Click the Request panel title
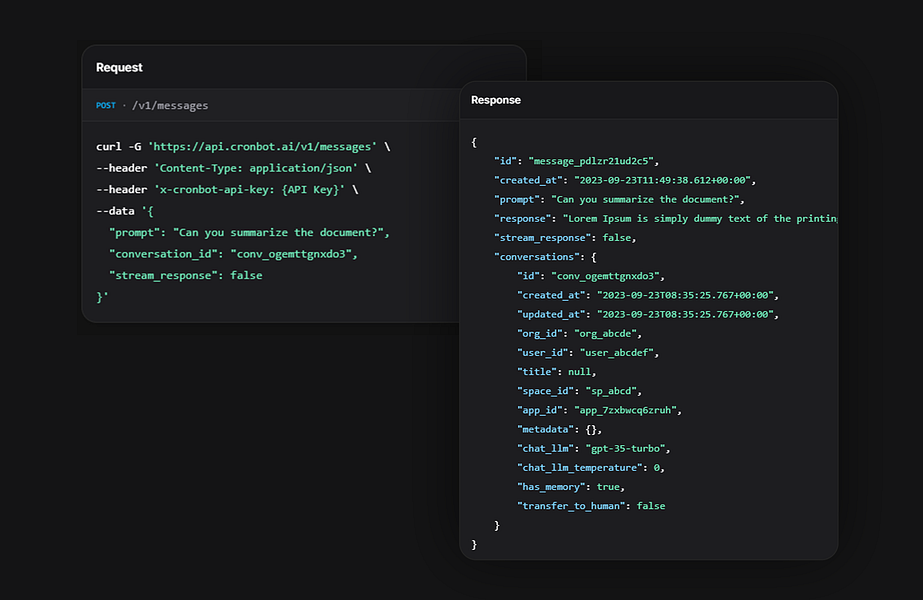Viewport: 923px width, 600px height. (x=119, y=68)
